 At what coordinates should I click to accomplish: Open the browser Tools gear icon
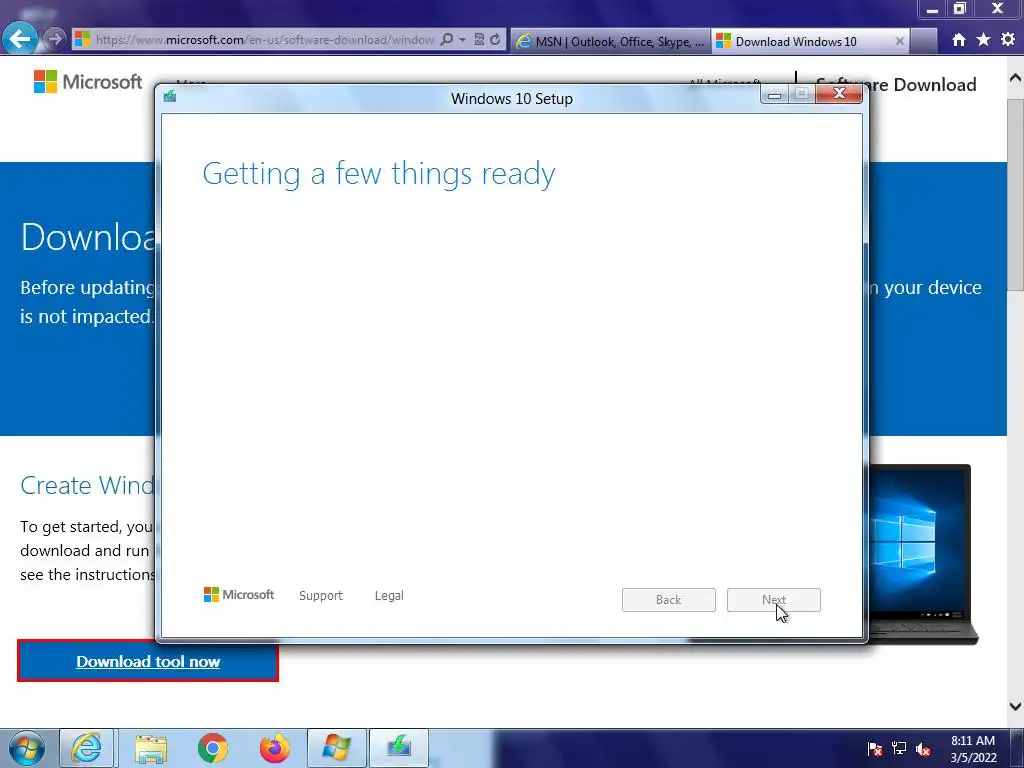[1008, 40]
